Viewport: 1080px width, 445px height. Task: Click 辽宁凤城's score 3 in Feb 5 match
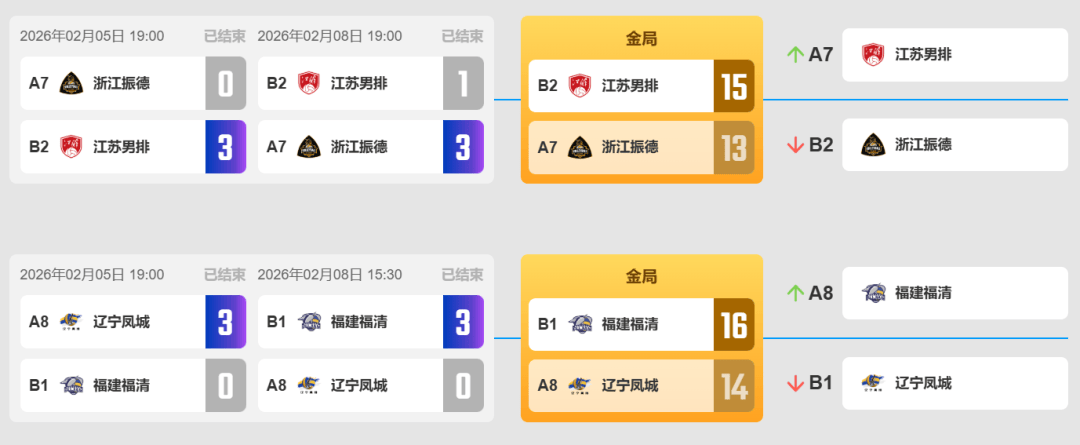(225, 322)
